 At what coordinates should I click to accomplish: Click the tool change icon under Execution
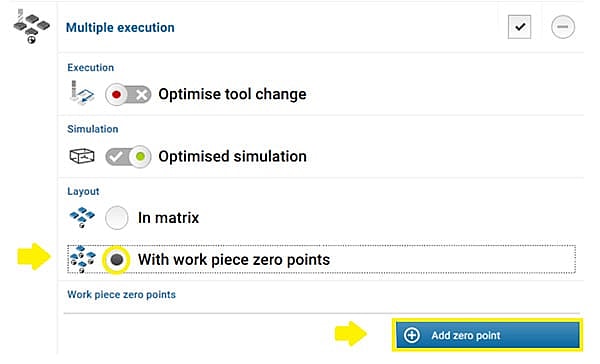click(x=82, y=93)
